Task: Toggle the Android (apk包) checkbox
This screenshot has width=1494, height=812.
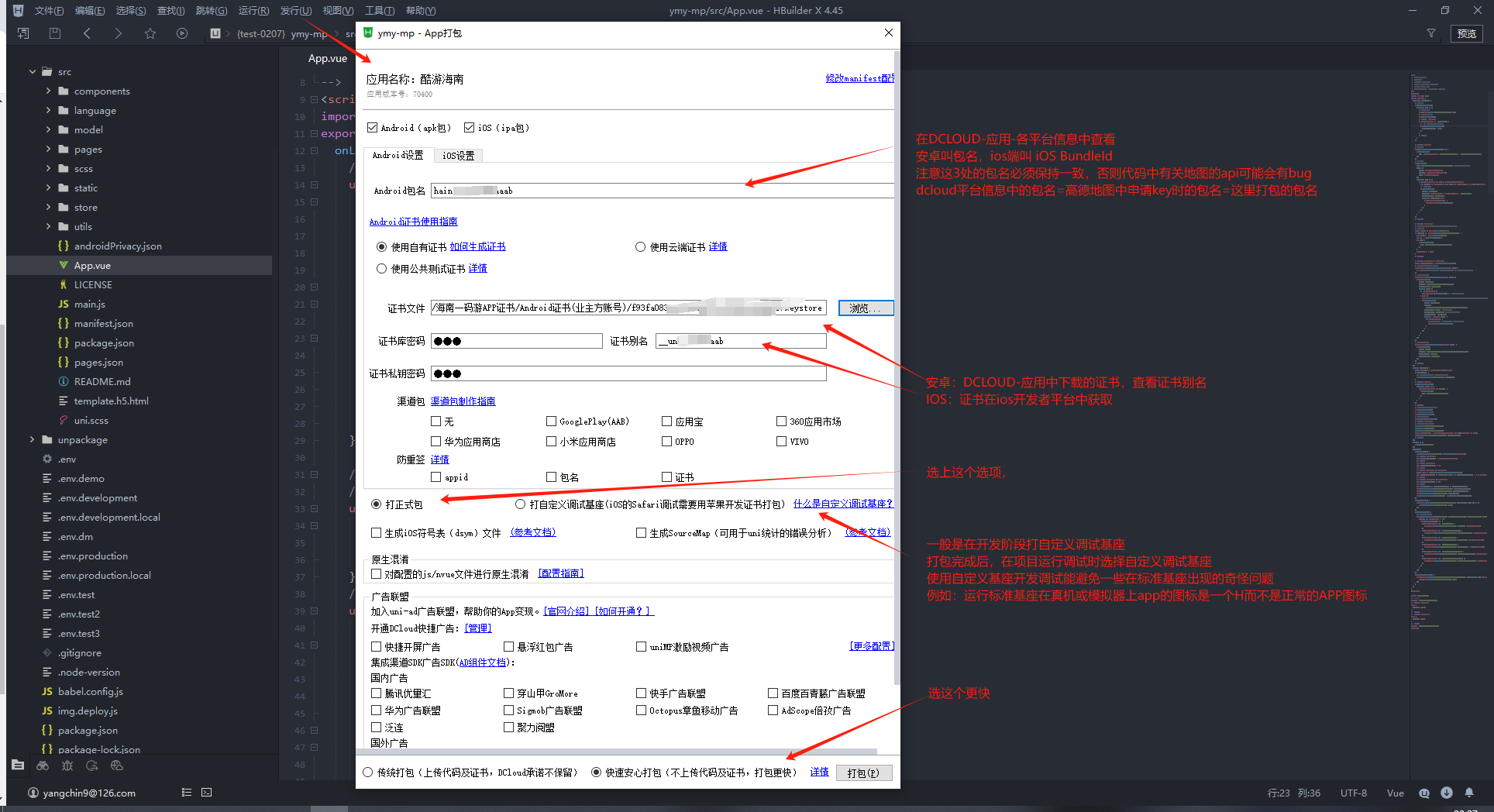Action: point(373,127)
